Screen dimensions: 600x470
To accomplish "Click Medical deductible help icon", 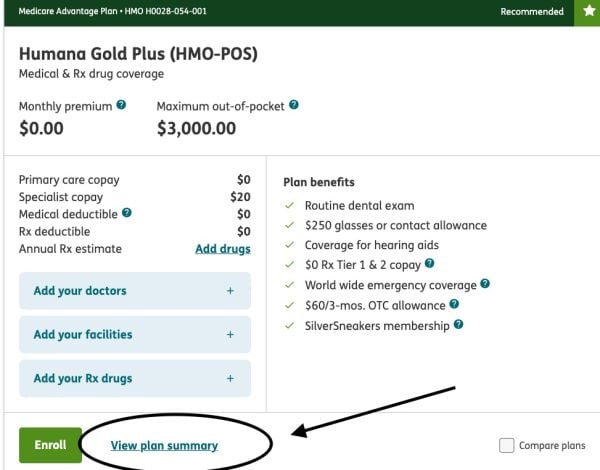I will pos(127,213).
